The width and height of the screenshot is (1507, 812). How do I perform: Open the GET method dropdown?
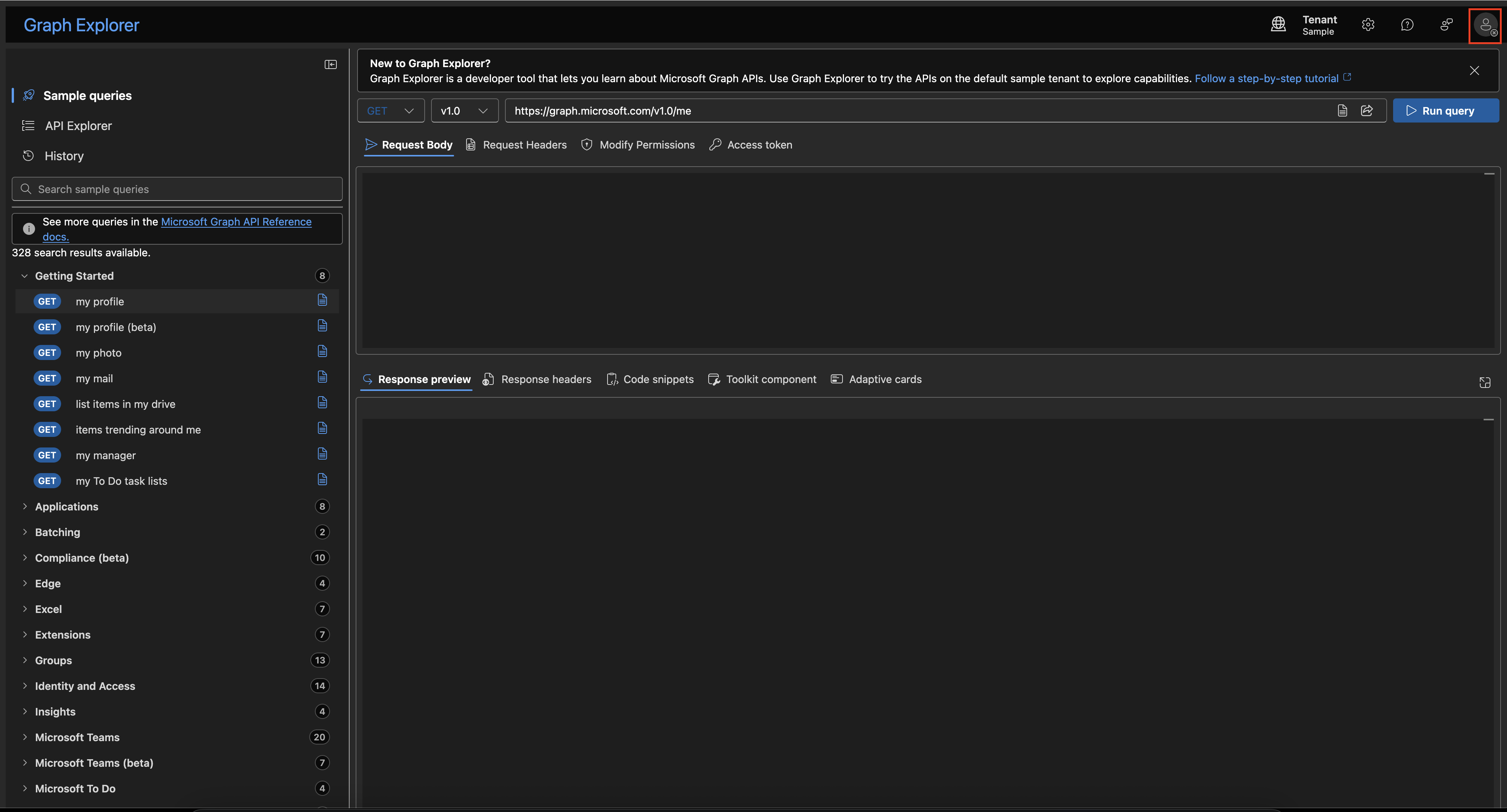click(x=390, y=110)
